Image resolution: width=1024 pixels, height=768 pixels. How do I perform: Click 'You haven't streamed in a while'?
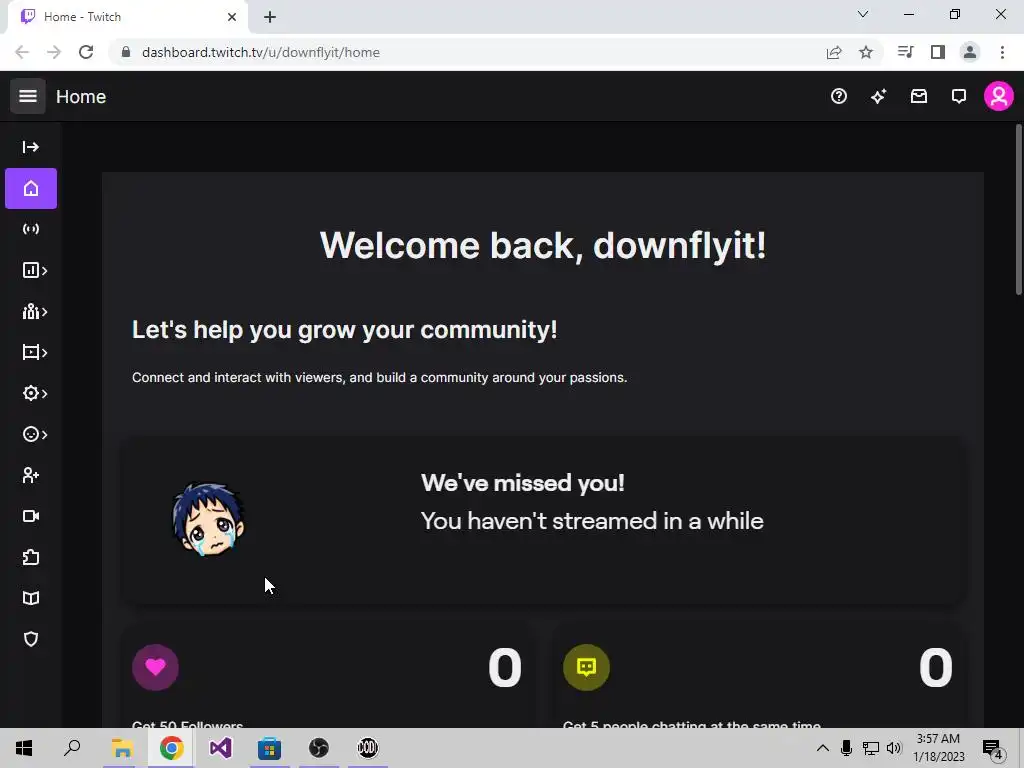(592, 521)
